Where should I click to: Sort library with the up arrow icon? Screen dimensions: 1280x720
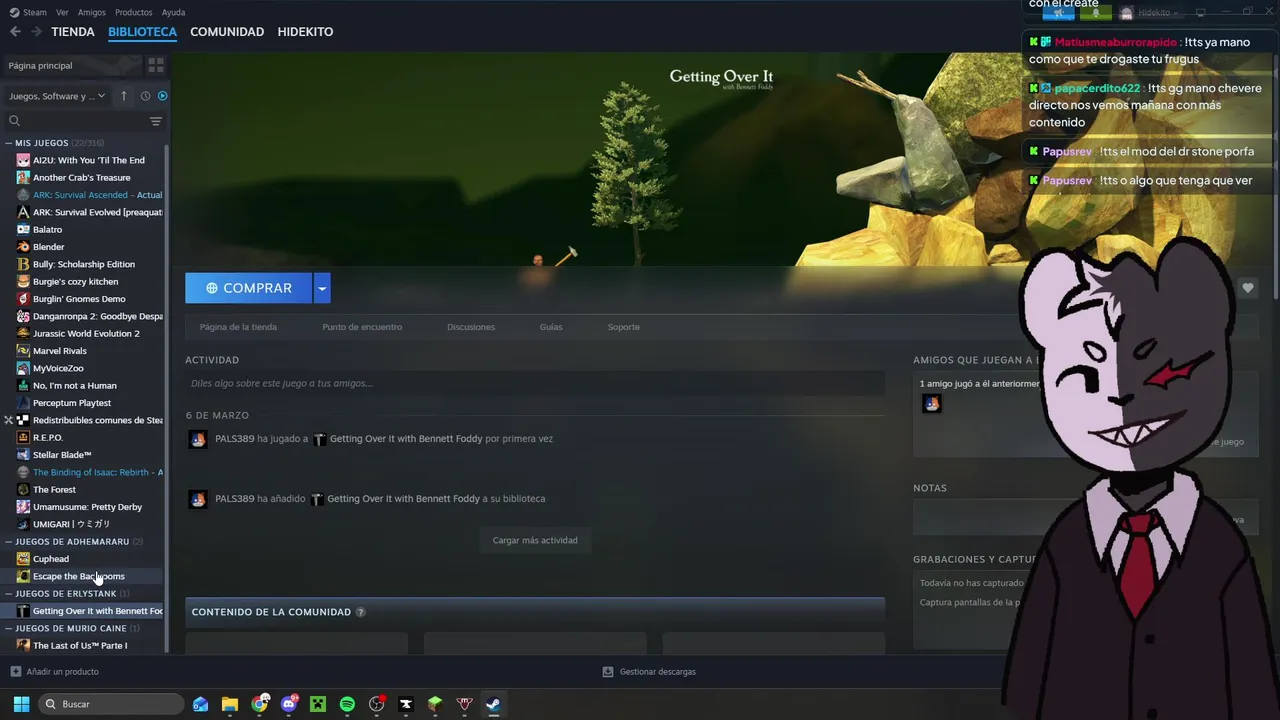pyautogui.click(x=124, y=96)
